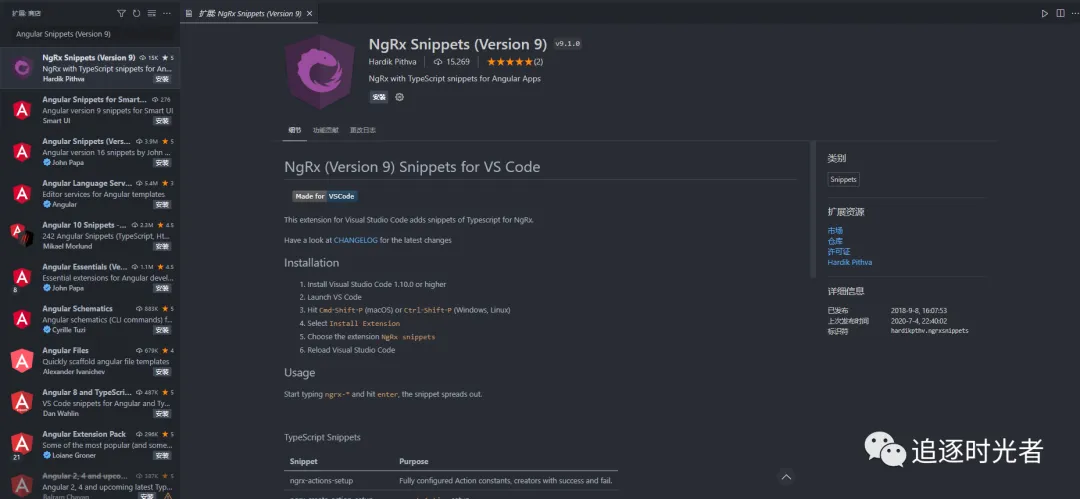The height and width of the screenshot is (499, 1080).
Task: Install the Angular Language Service extension
Action: coord(162,205)
